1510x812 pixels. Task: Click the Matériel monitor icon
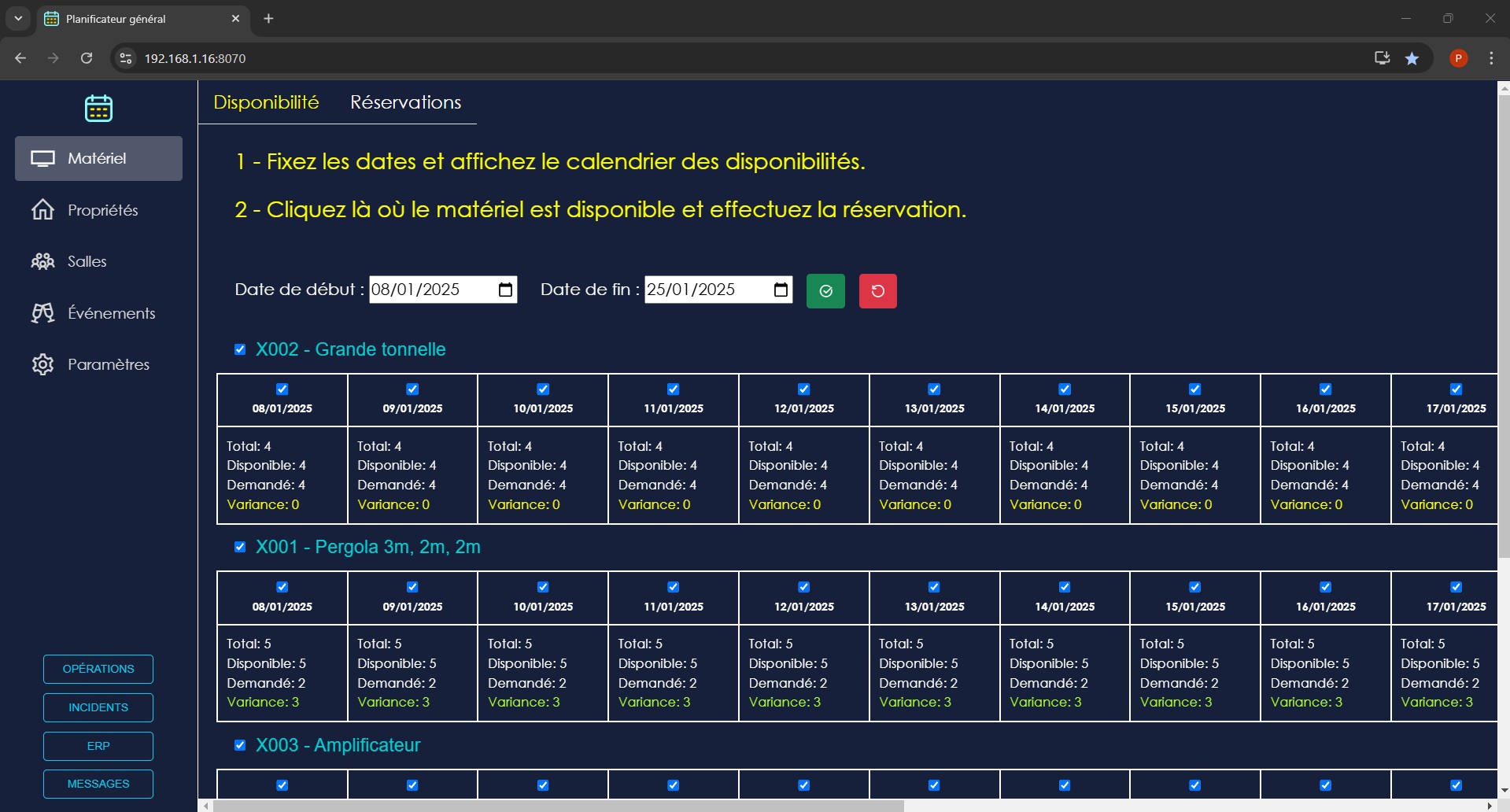point(42,158)
